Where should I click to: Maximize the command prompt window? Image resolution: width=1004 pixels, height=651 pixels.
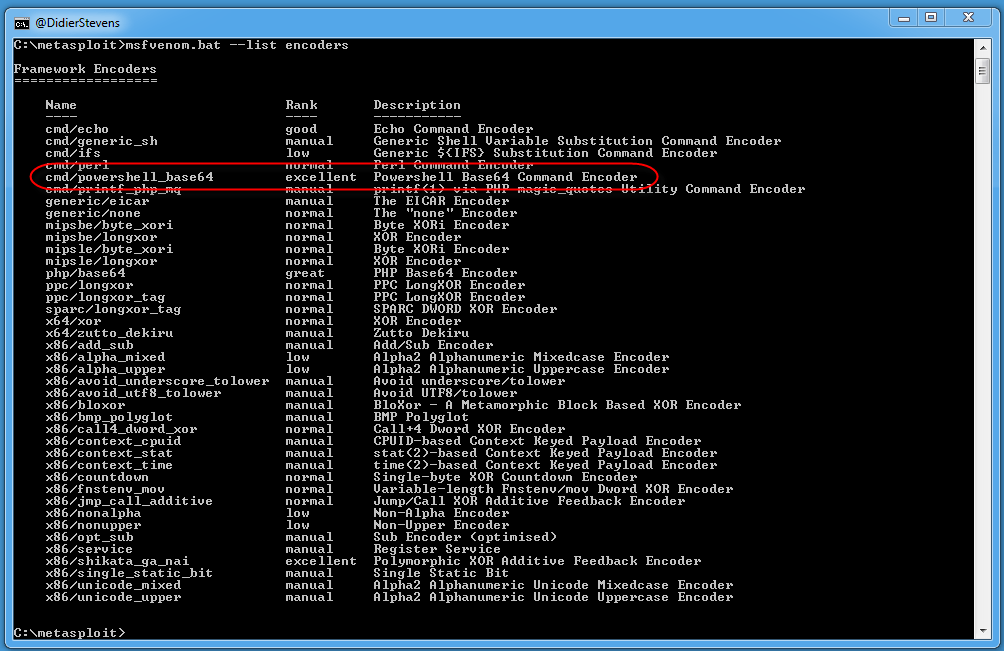931,17
